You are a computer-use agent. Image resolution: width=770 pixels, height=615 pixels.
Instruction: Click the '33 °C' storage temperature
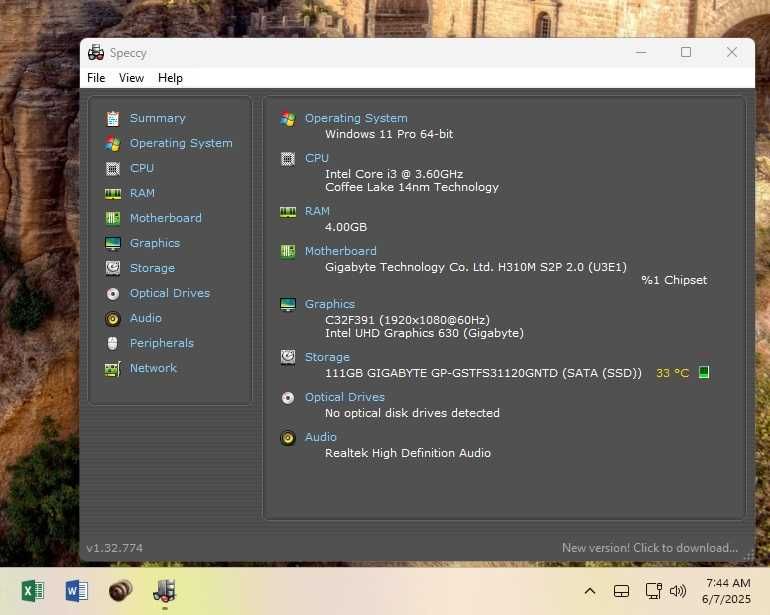[672, 373]
